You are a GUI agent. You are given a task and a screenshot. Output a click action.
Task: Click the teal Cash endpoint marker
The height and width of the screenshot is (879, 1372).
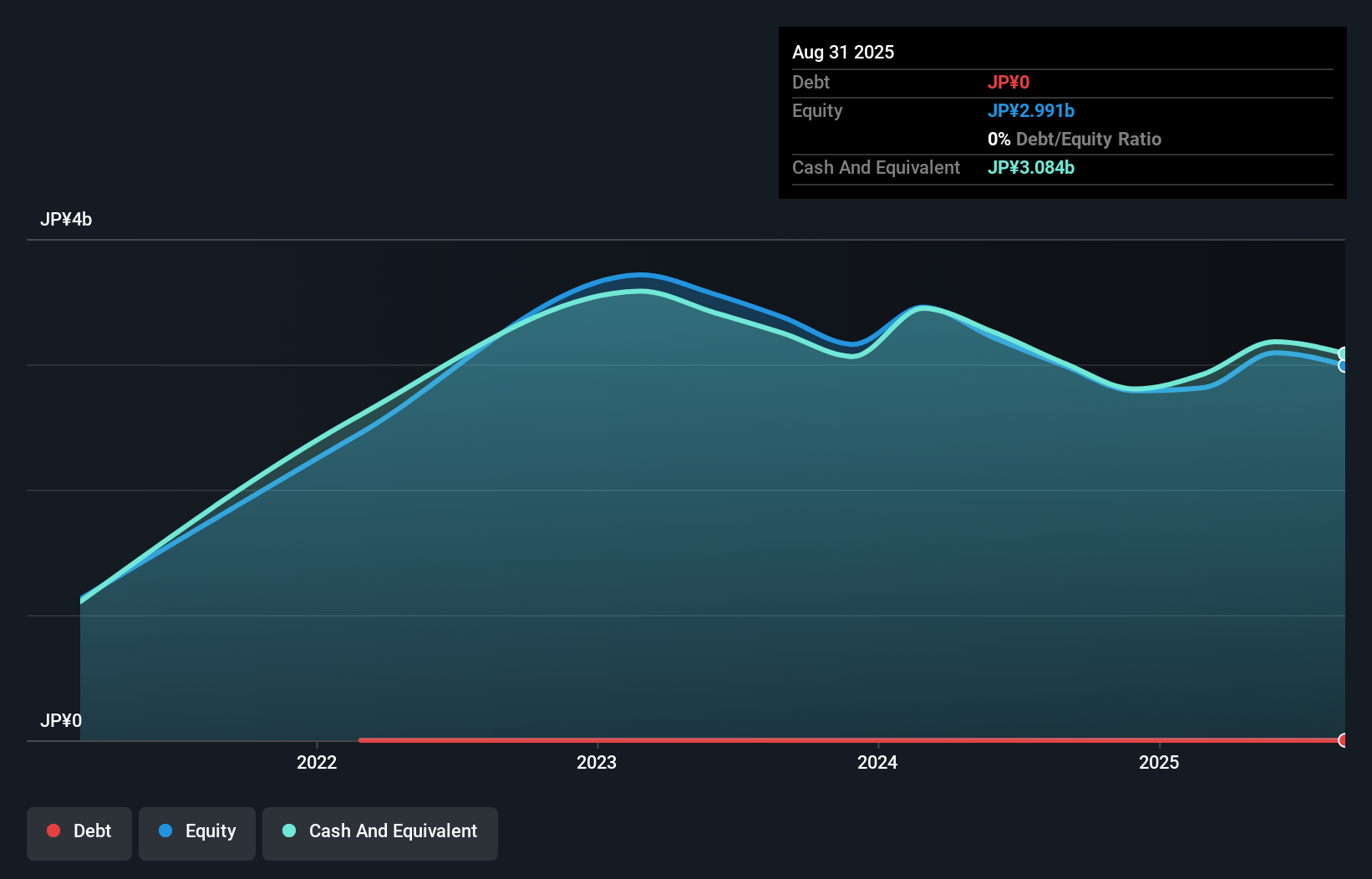tap(1344, 353)
